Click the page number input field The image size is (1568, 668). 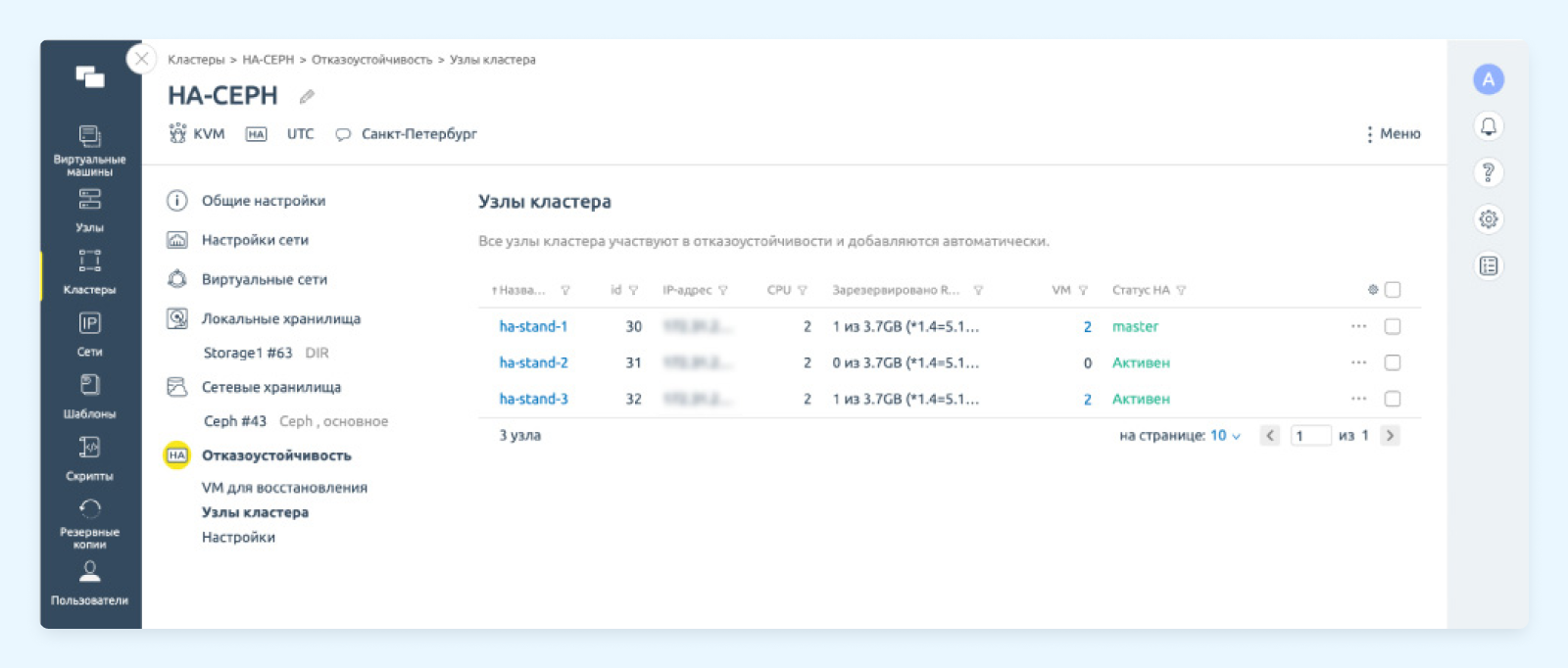pyautogui.click(x=1310, y=436)
